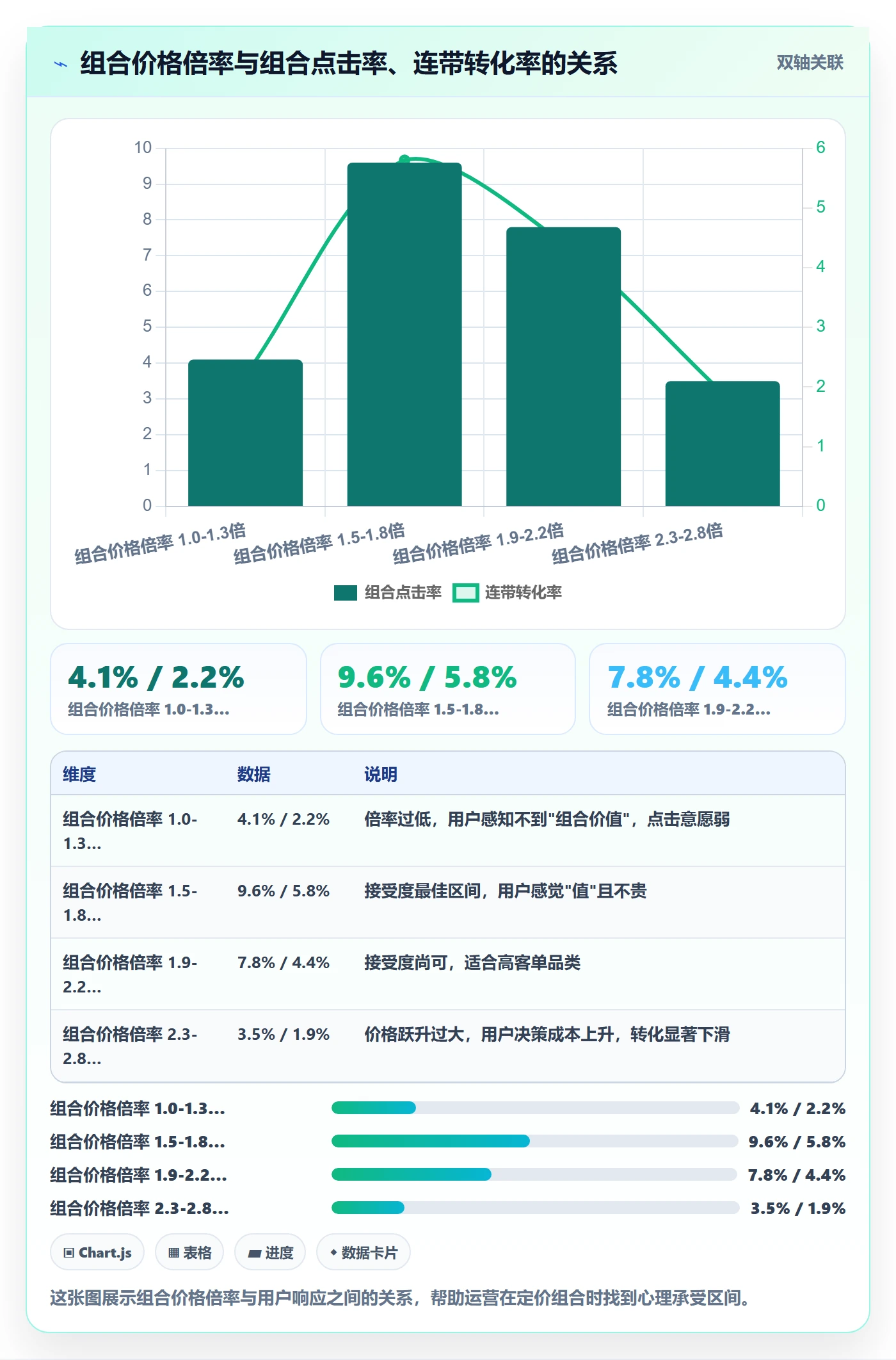Click the tallest bar, 组合价格倍率 1.5-1.8倍

pyautogui.click(x=404, y=334)
